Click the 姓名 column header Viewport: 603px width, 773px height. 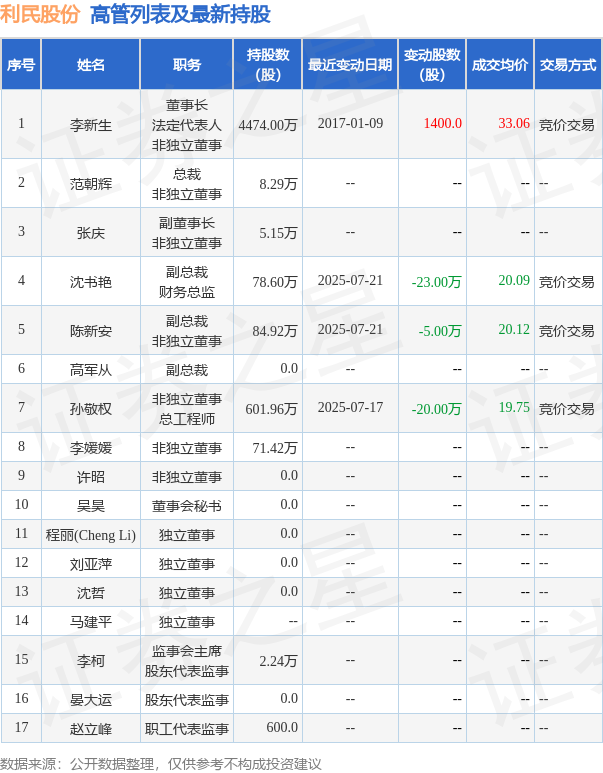point(91,65)
